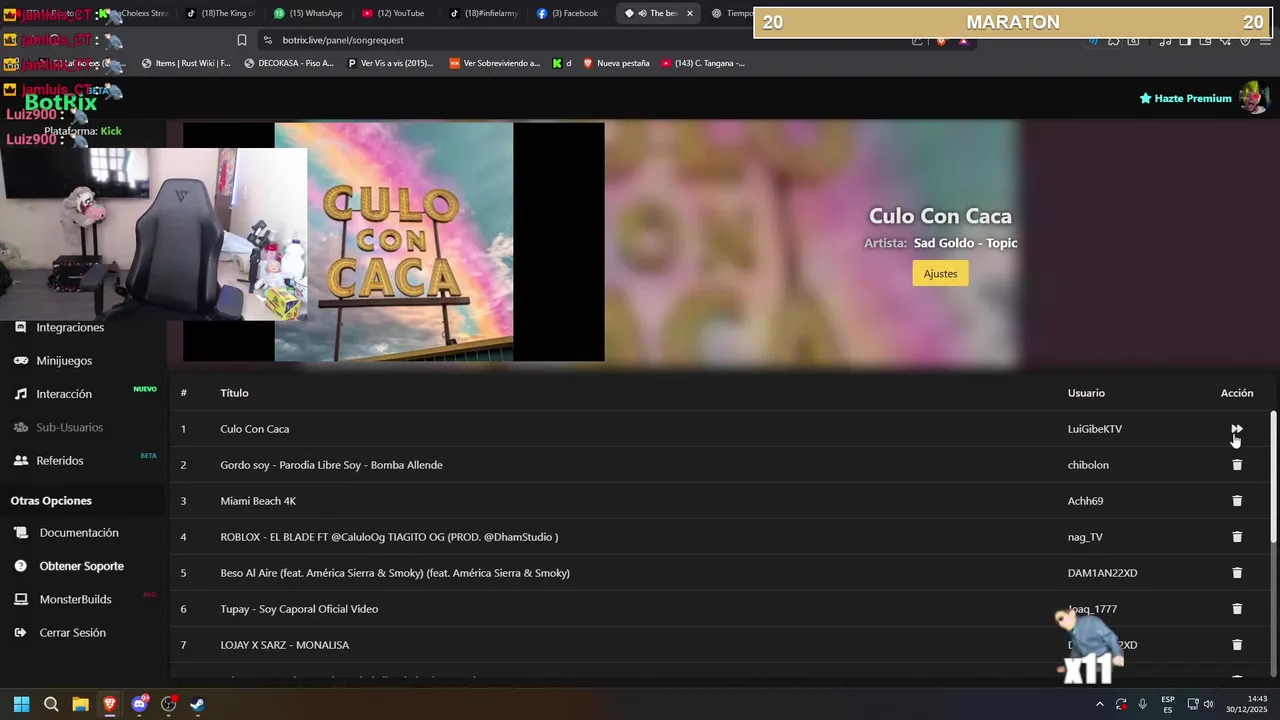Image resolution: width=1280 pixels, height=720 pixels.
Task: Click the username LuiGibeKTV
Action: pos(1095,429)
